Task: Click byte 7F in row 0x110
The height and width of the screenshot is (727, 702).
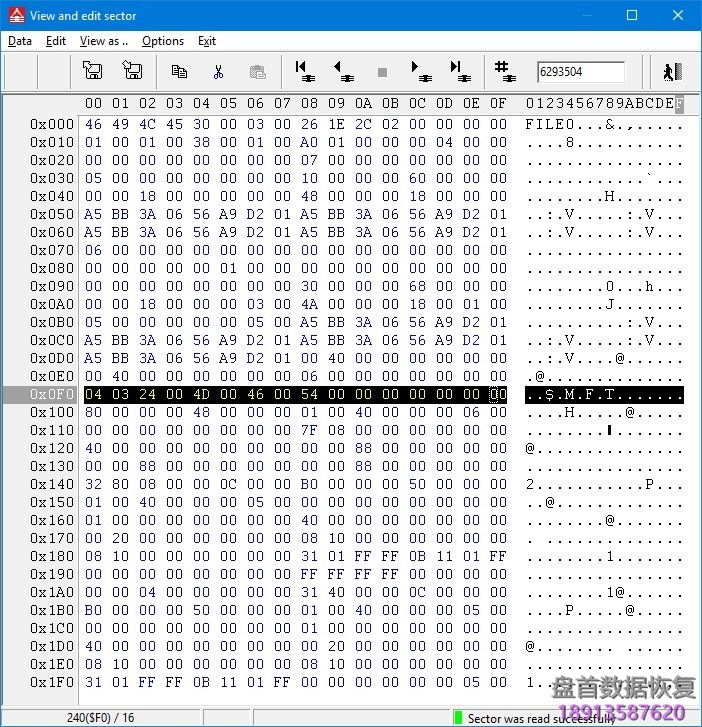Action: click(309, 430)
